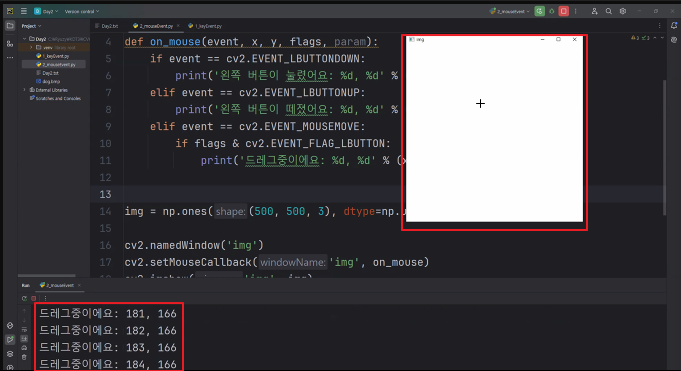Go to next highlighted error arrow
The height and width of the screenshot is (371, 681).
click(x=662, y=38)
